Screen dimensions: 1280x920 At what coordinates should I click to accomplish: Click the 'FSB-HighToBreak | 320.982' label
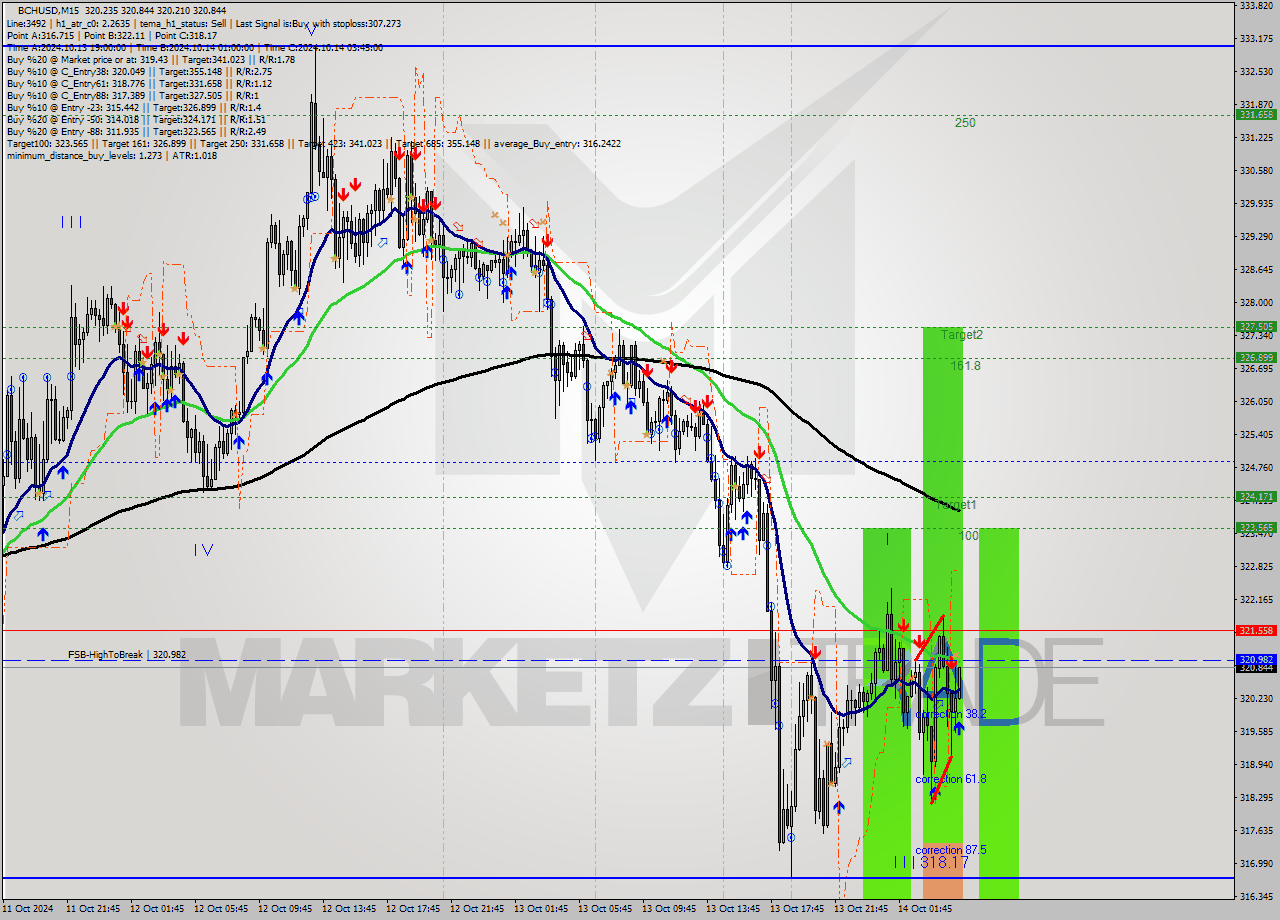point(127,654)
